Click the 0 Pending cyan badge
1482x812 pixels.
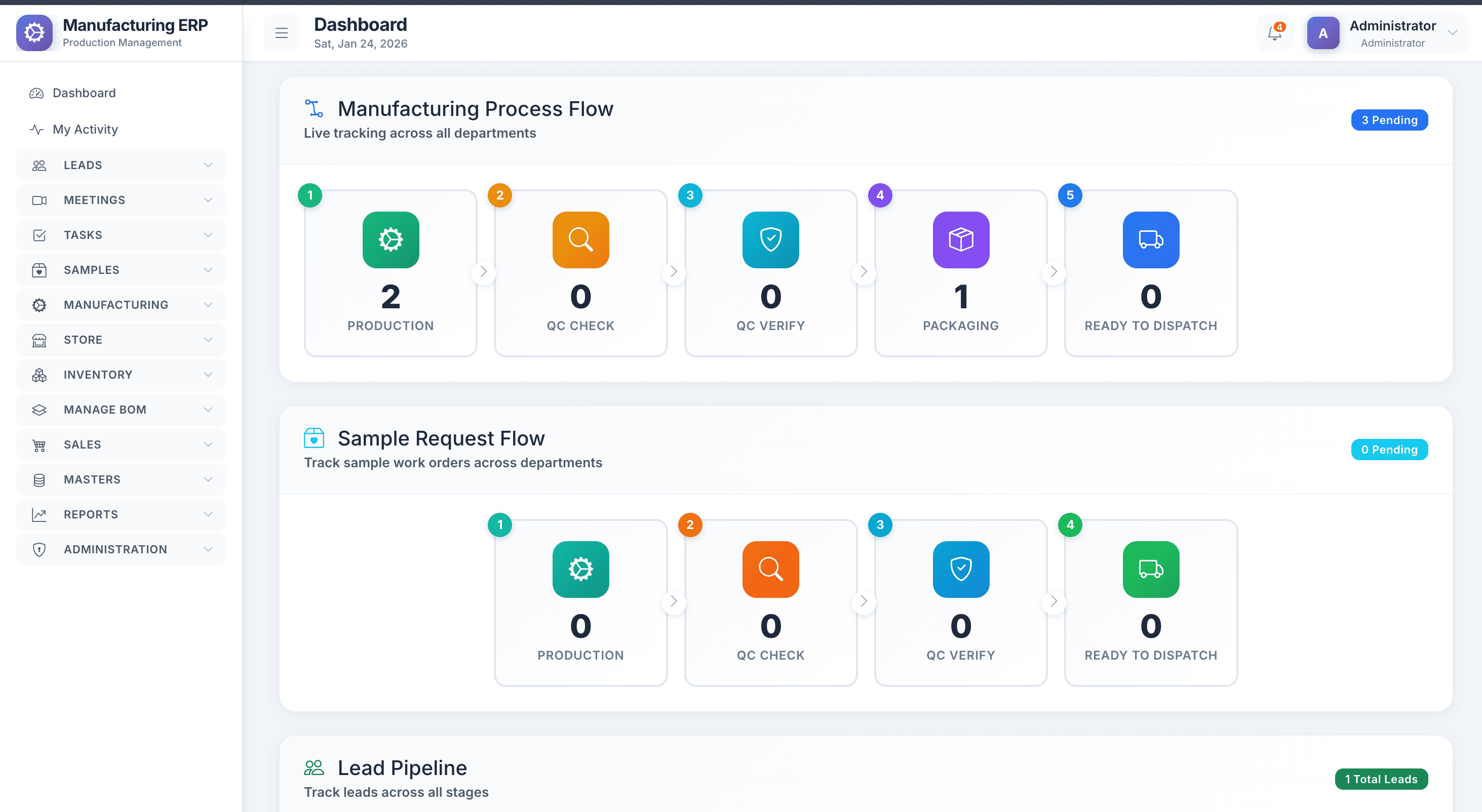(1389, 450)
